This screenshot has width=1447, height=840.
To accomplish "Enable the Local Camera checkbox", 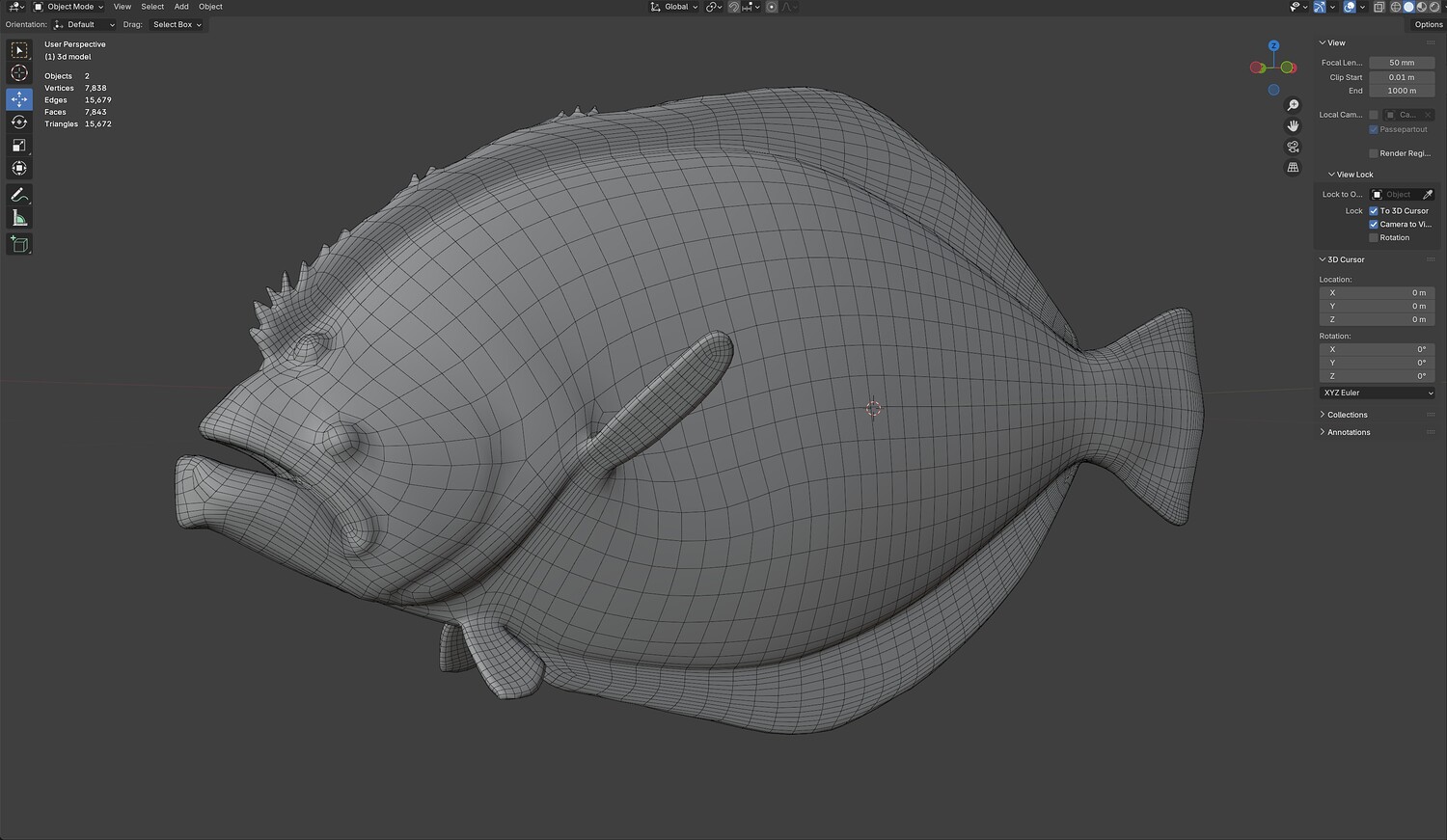I will [x=1374, y=115].
